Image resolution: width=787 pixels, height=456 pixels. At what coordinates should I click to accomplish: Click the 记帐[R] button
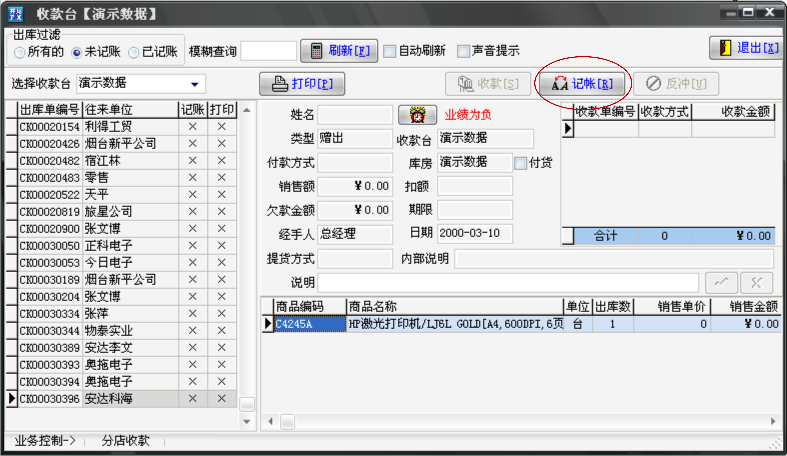582,84
